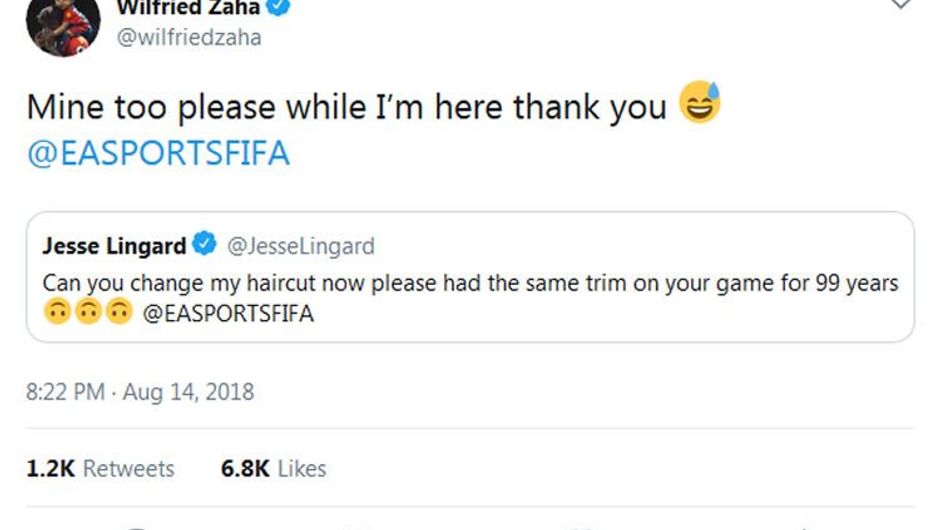940x530 pixels.
Task: Click the sweat-smile emoji in the tweet
Action: 699,102
